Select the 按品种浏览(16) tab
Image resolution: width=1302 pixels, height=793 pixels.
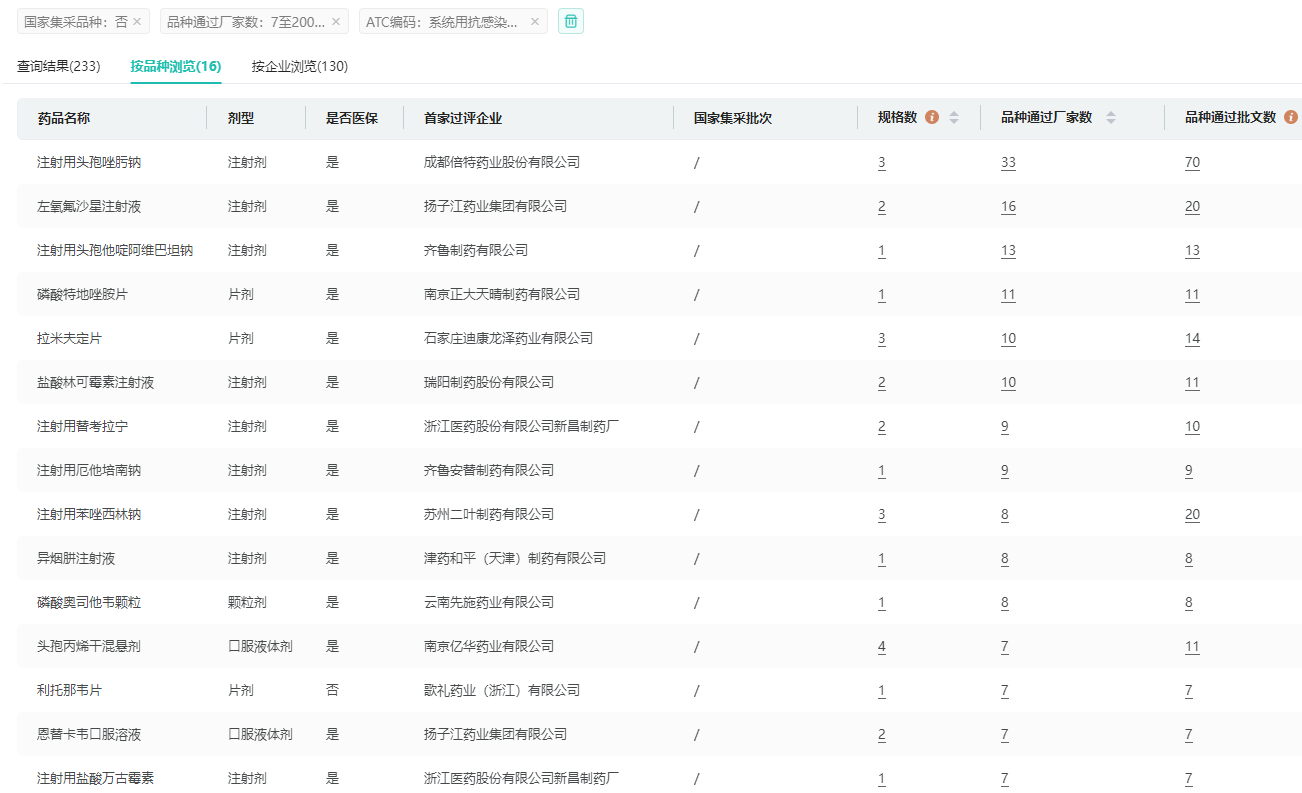176,66
